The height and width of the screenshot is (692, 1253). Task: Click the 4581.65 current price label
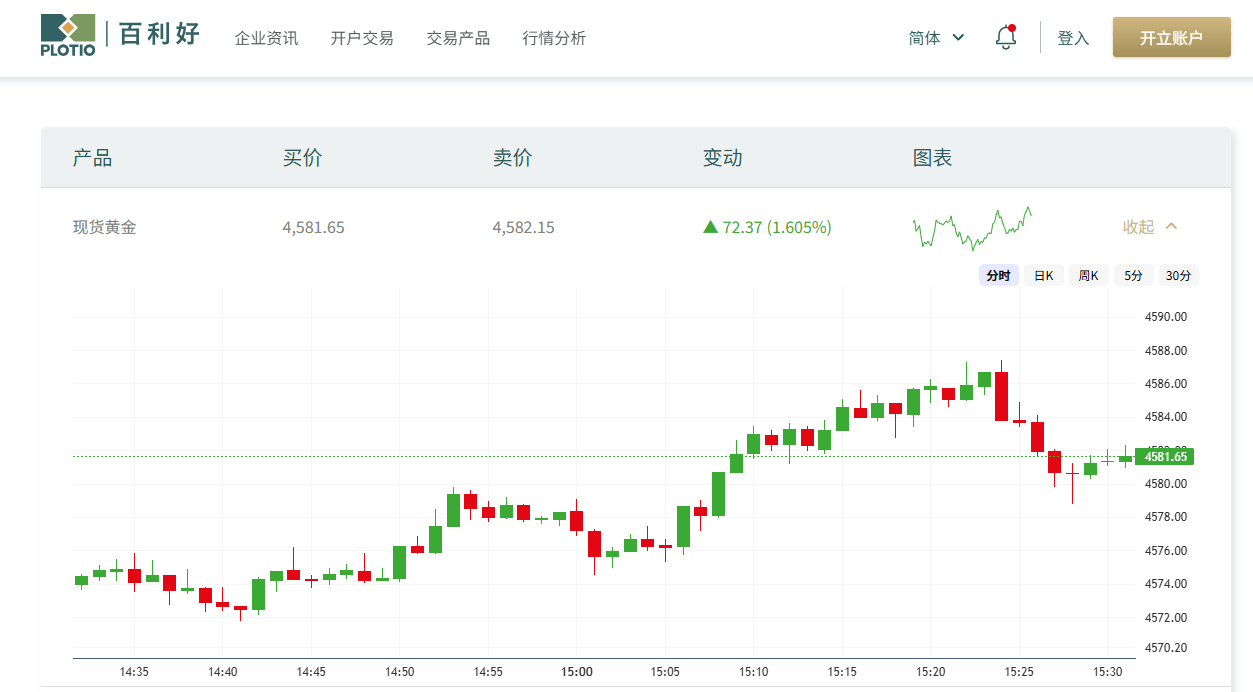point(1165,457)
